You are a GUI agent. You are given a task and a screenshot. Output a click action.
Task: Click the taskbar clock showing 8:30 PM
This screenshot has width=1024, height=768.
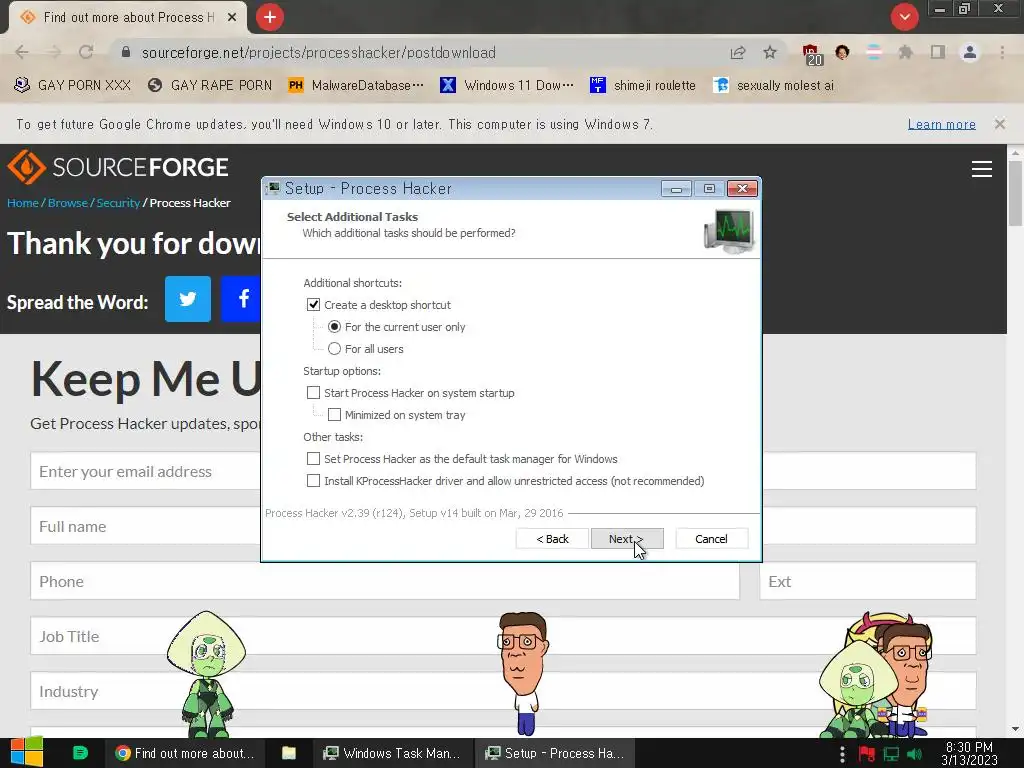pos(969,753)
